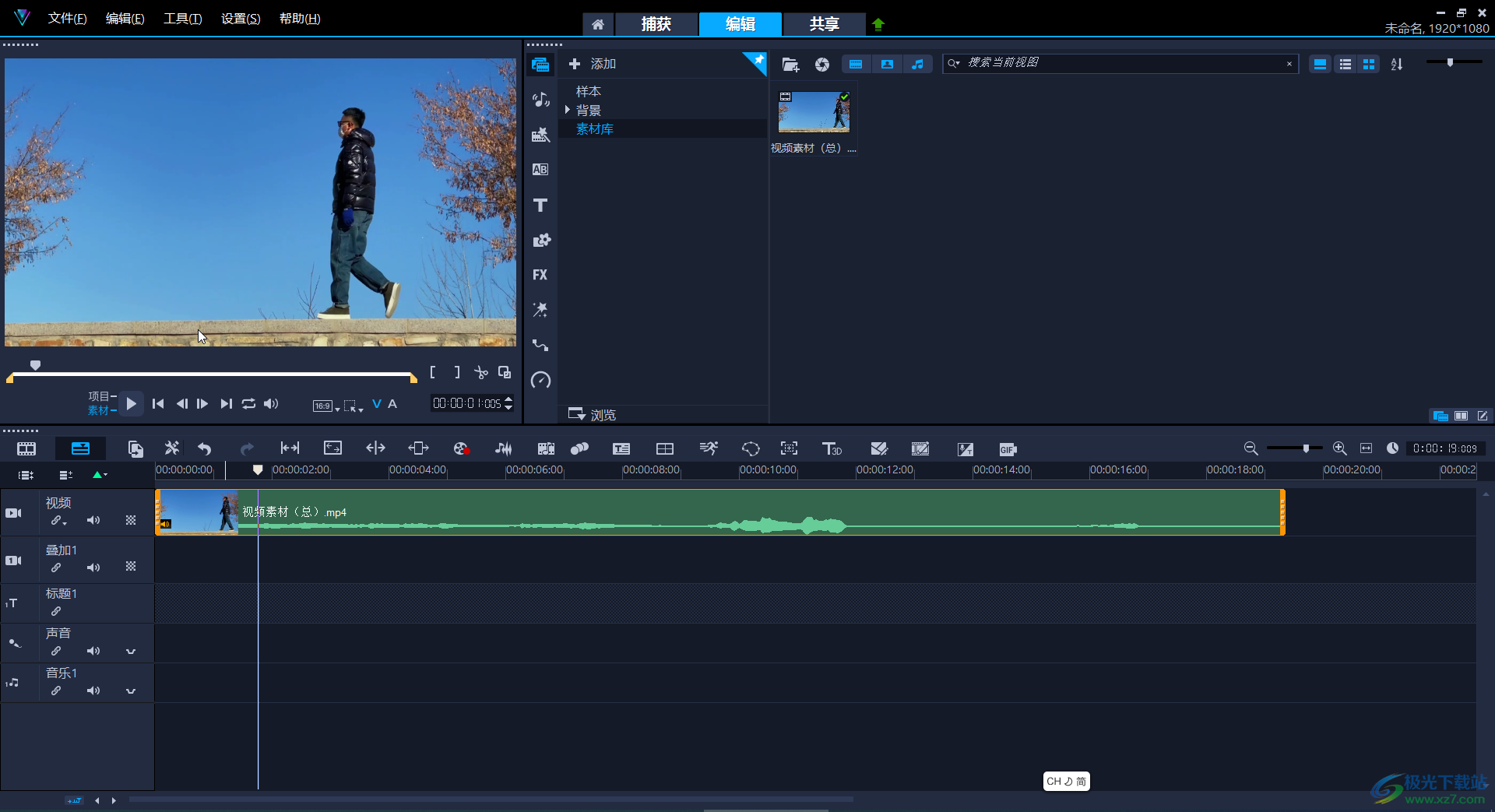Screen dimensions: 1495x812
Task: Open the Sound library icon in the sidebar
Action: pos(540,99)
